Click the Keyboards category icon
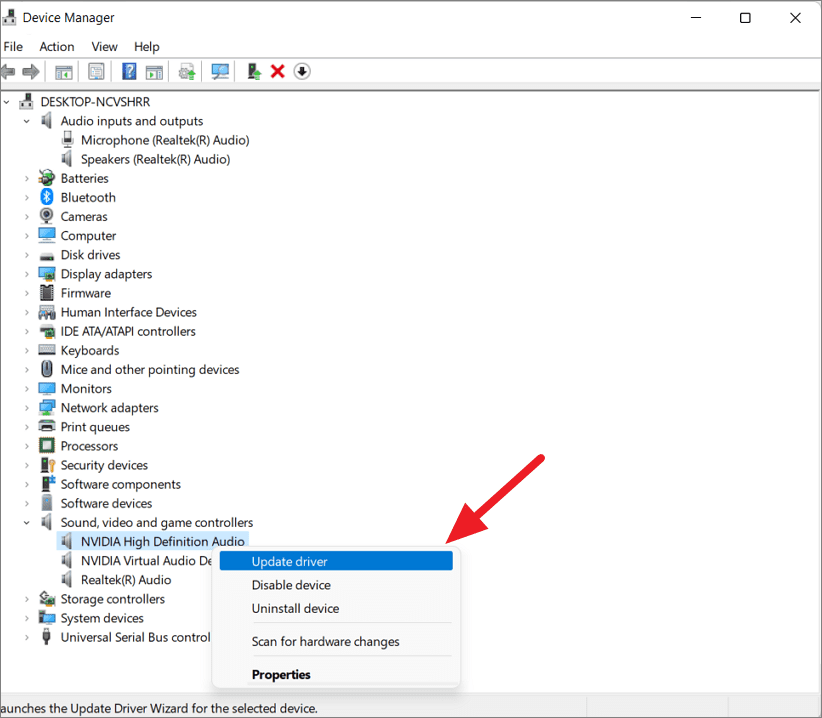Viewport: 822px width, 718px height. click(x=47, y=350)
